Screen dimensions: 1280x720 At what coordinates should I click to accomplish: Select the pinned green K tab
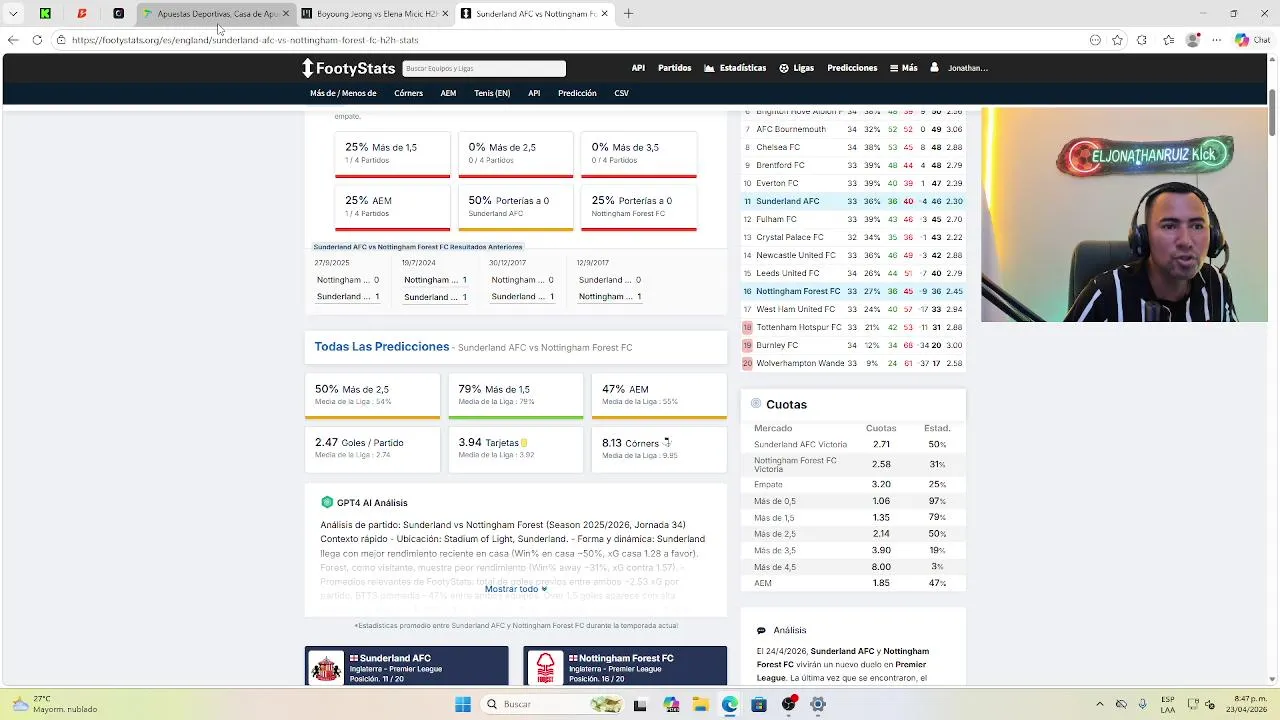(x=45, y=14)
